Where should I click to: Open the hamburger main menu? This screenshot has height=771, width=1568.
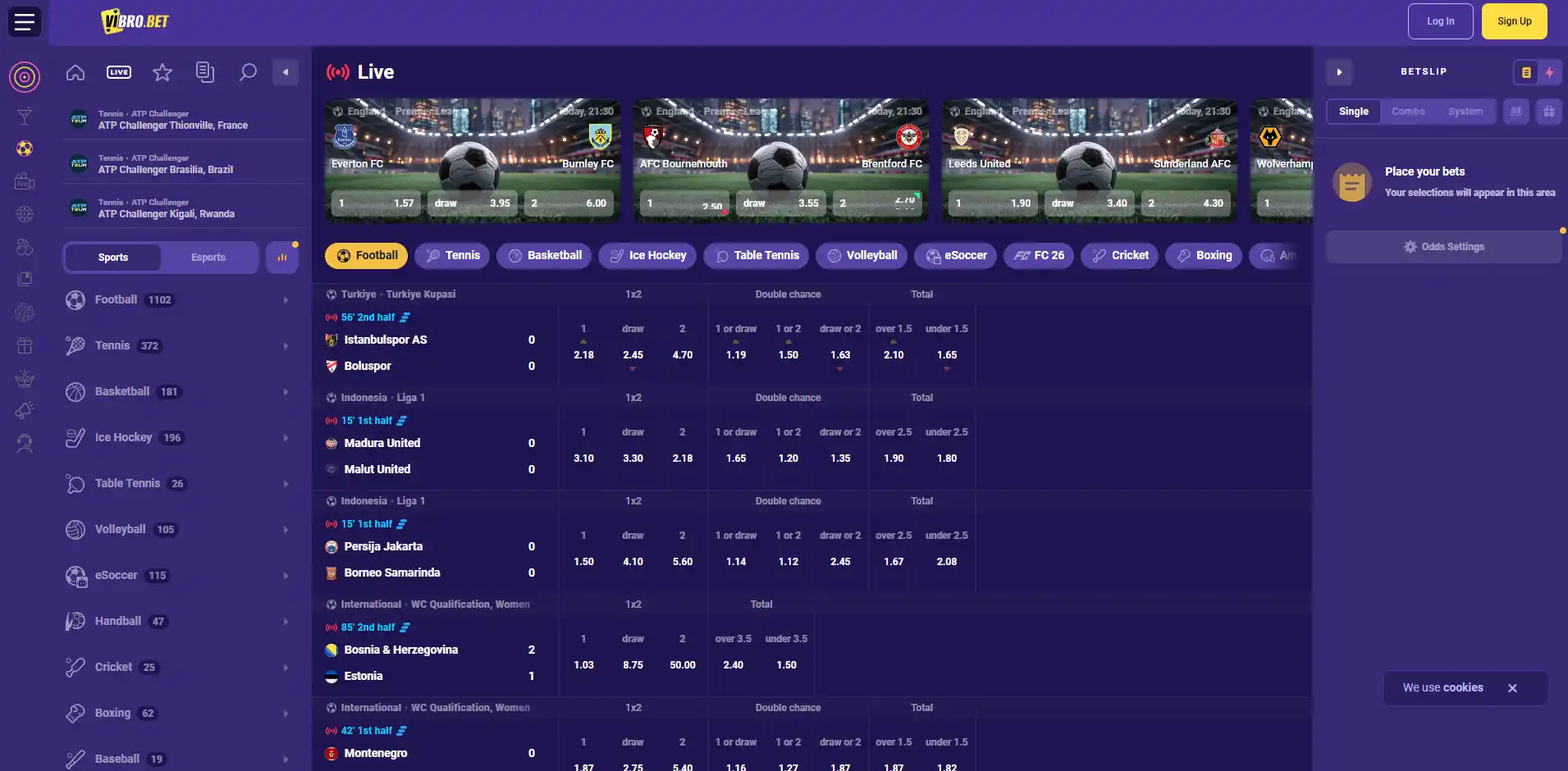click(x=25, y=21)
